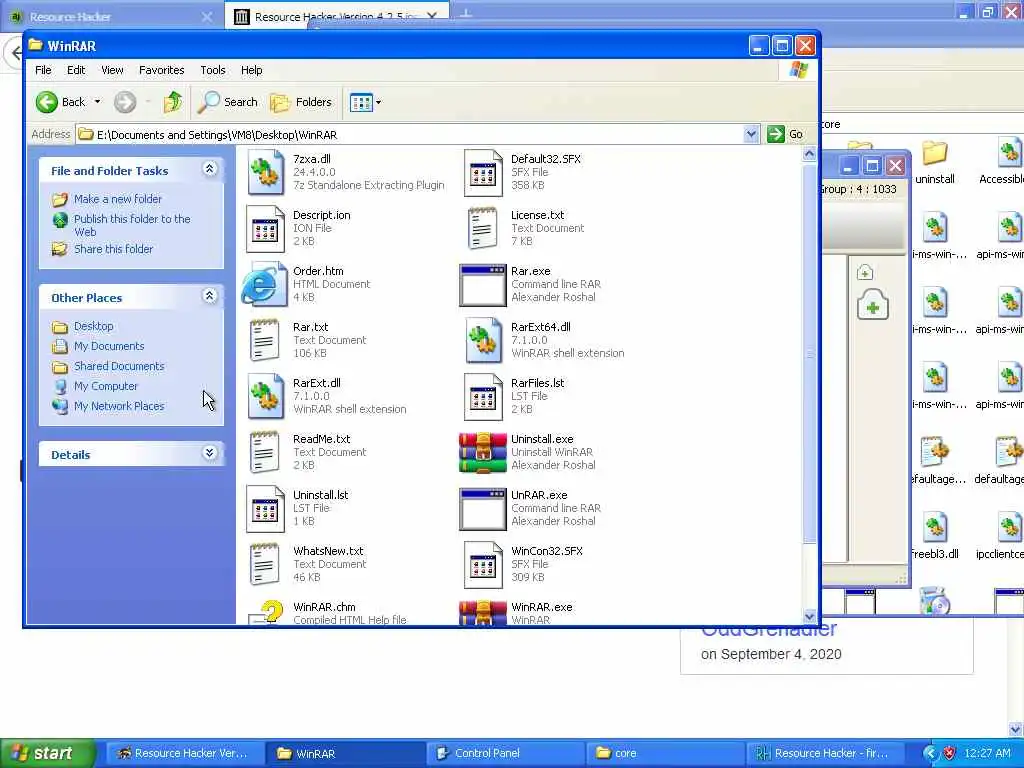The width and height of the screenshot is (1024, 768).
Task: Select the WinRAR.chm help file icon
Action: tap(266, 613)
